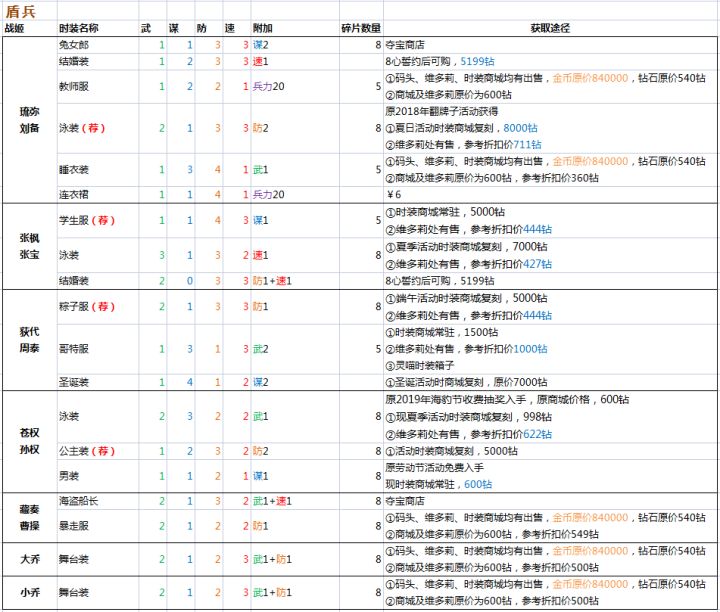Click the blue 8000钻 price text
The image size is (720, 612).
[520, 128]
